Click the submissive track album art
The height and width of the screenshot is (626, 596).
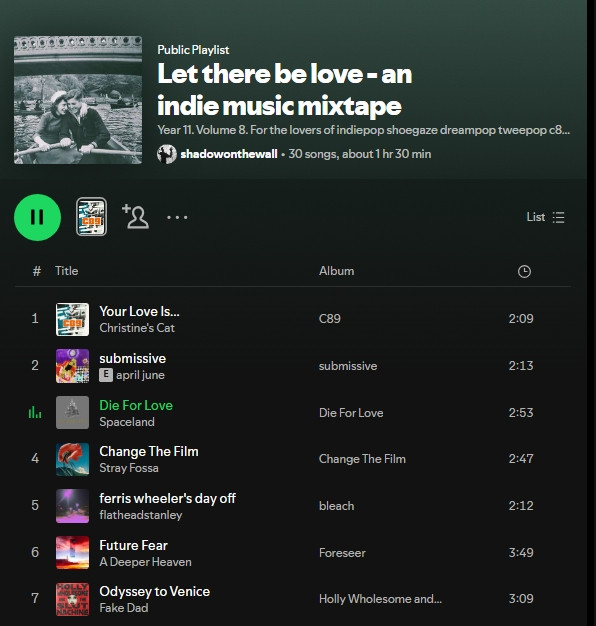point(72,366)
